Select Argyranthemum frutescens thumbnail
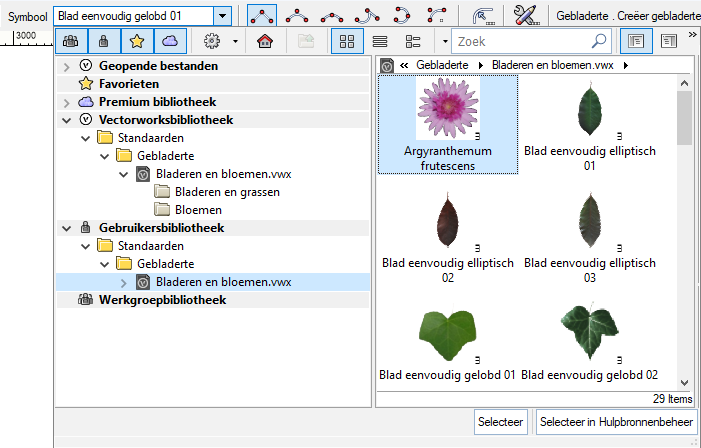Viewport: 701px width, 448px height. (448, 124)
